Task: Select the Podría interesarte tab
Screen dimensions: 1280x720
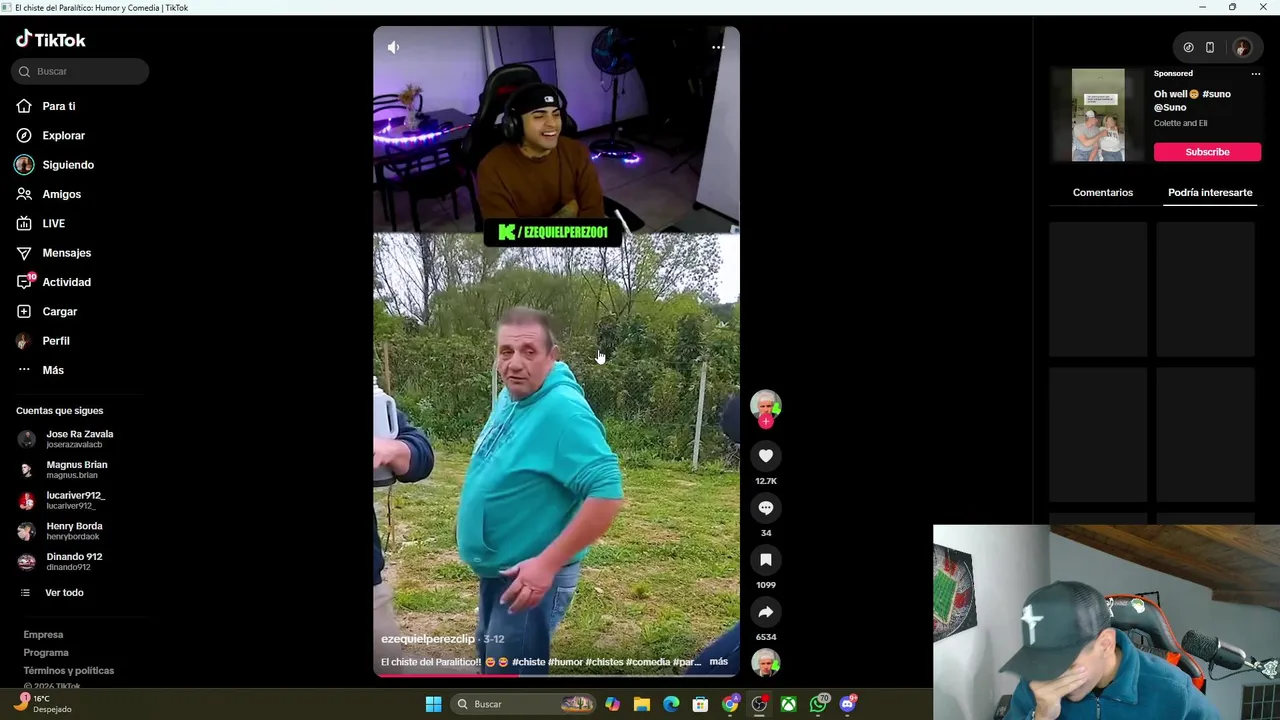Action: pyautogui.click(x=1210, y=192)
